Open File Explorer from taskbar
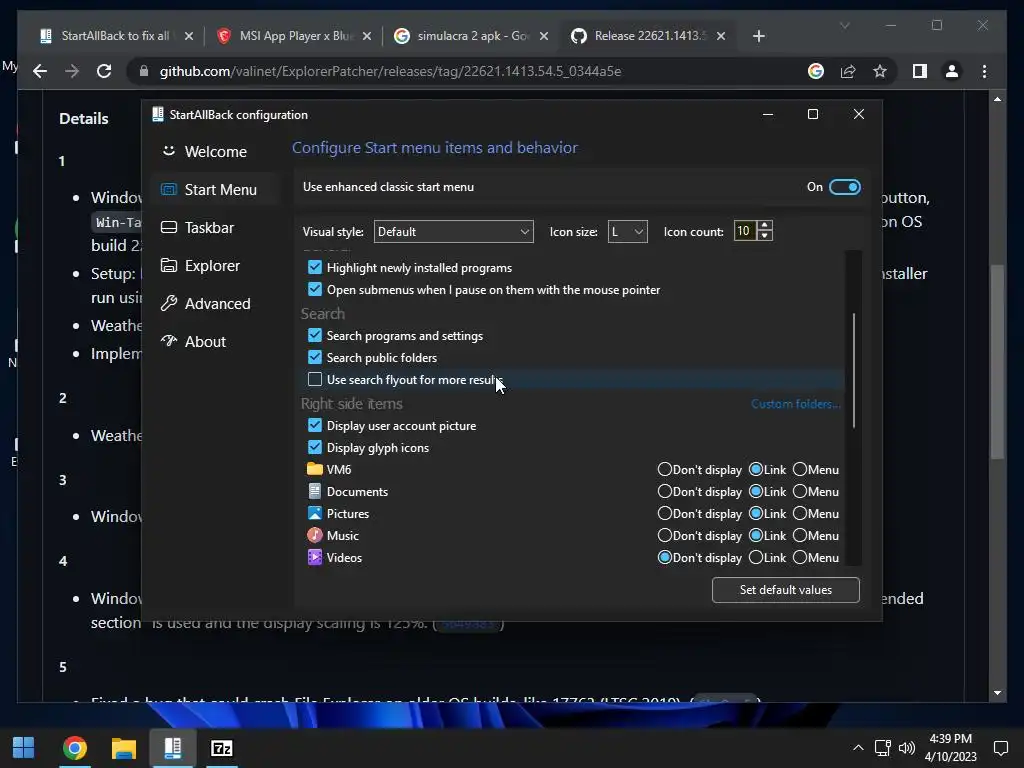Viewport: 1024px width, 768px height. point(123,748)
